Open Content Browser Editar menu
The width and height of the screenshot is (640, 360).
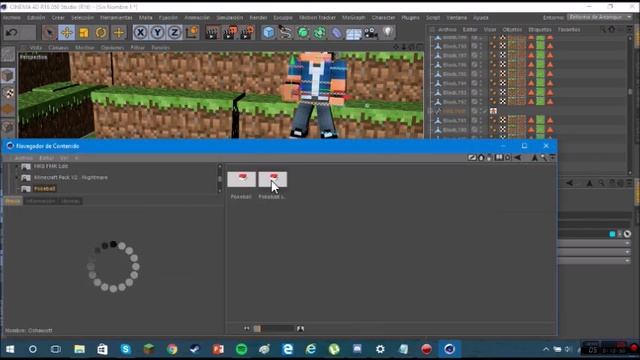46,158
